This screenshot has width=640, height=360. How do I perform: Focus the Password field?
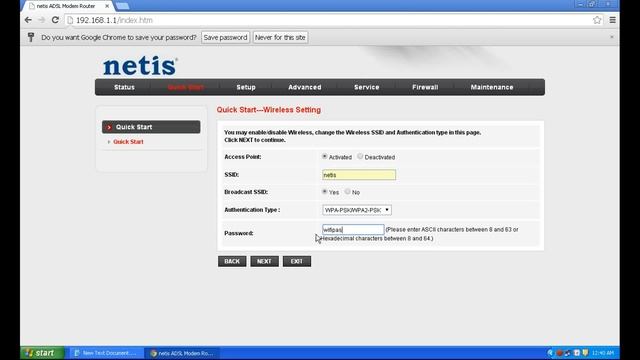[353, 230]
